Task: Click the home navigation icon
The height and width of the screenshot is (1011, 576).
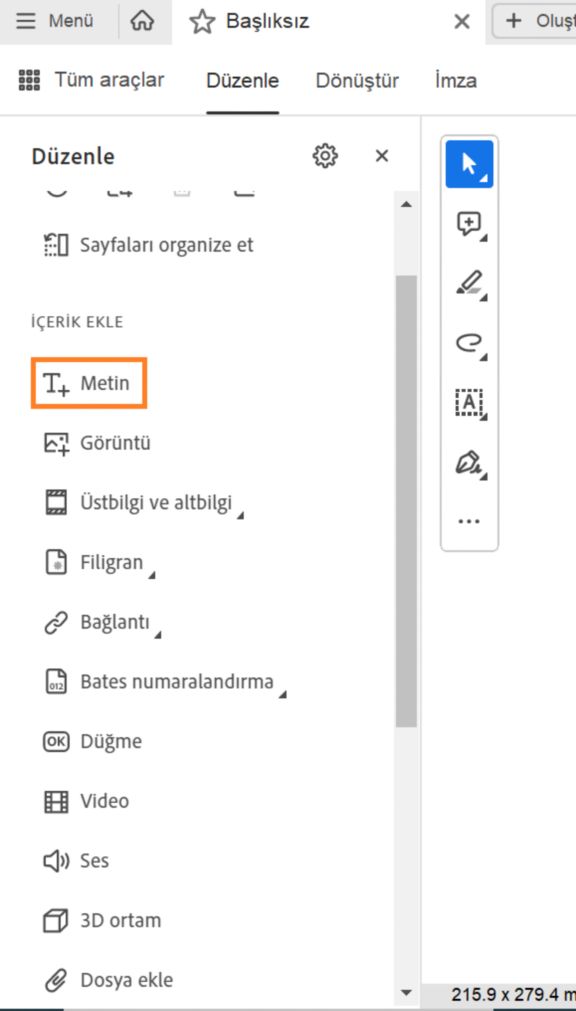Action: coord(142,20)
